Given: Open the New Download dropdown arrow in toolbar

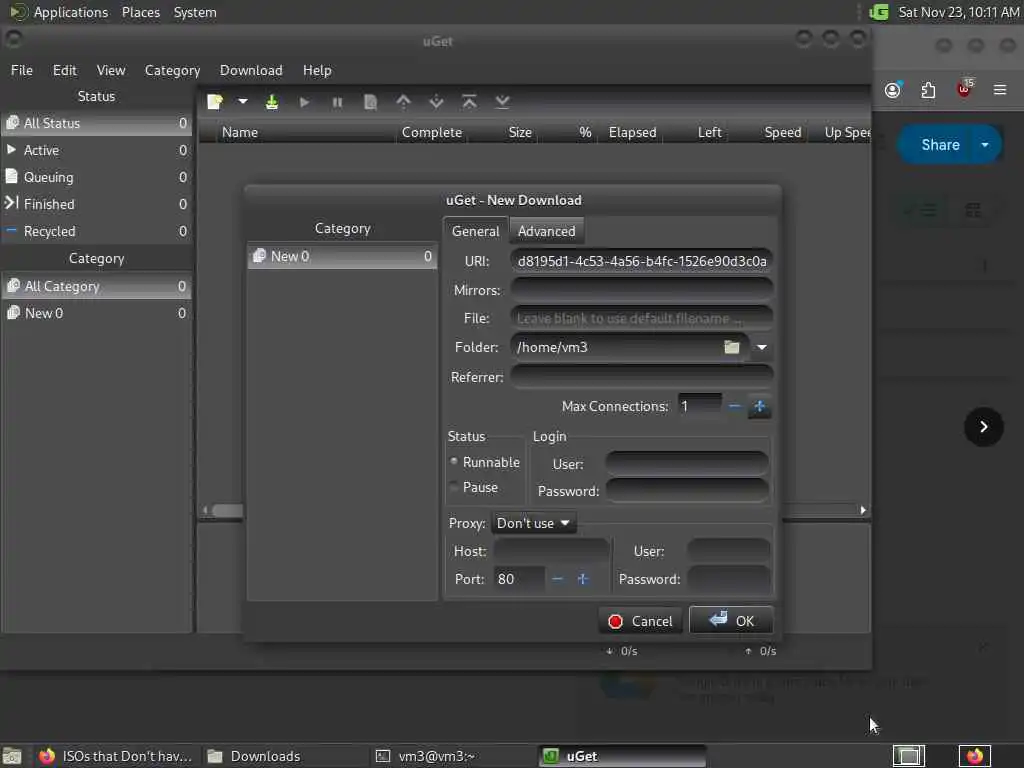Looking at the screenshot, I should 243,102.
